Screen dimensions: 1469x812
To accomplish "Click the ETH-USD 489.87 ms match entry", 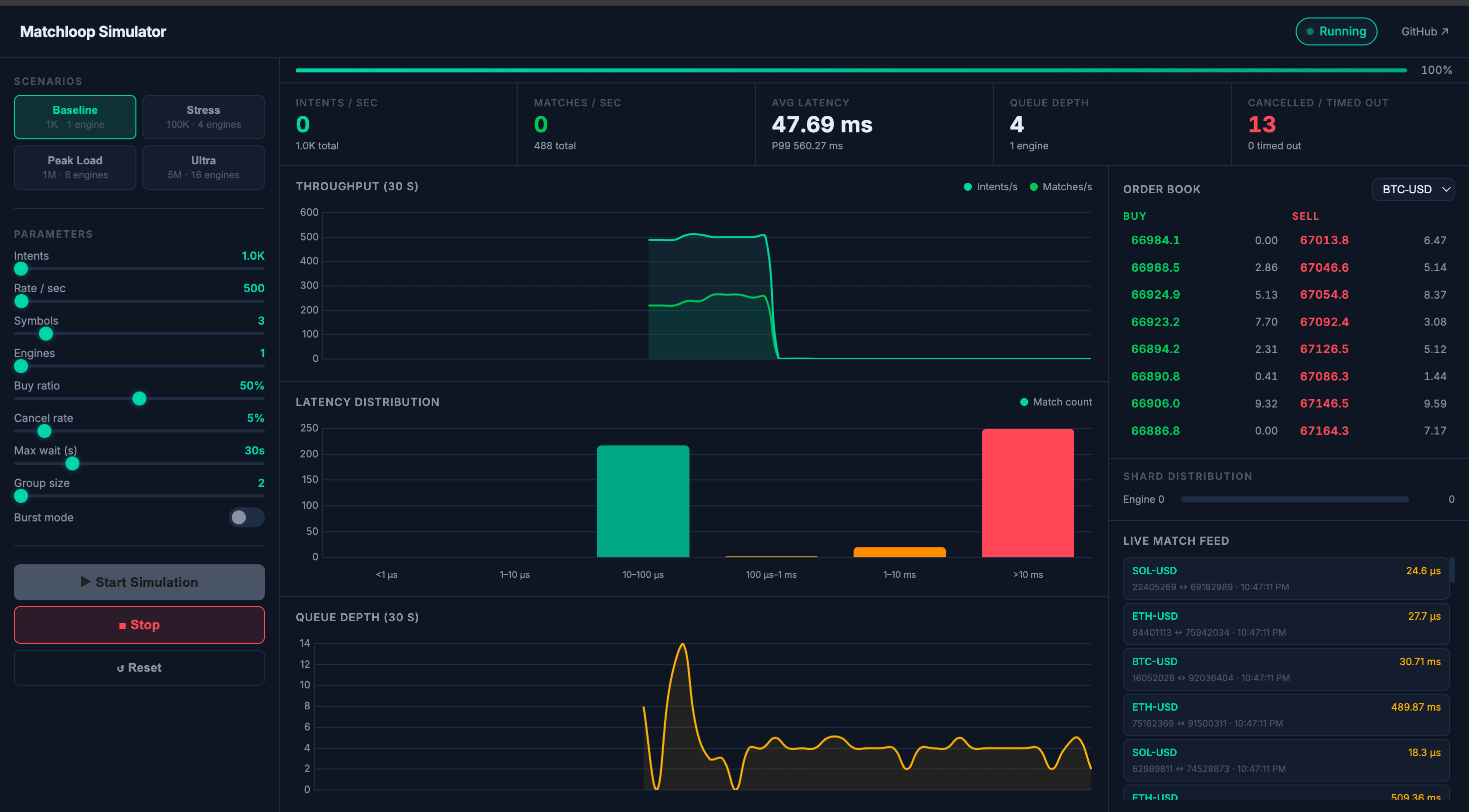I will pos(1286,715).
